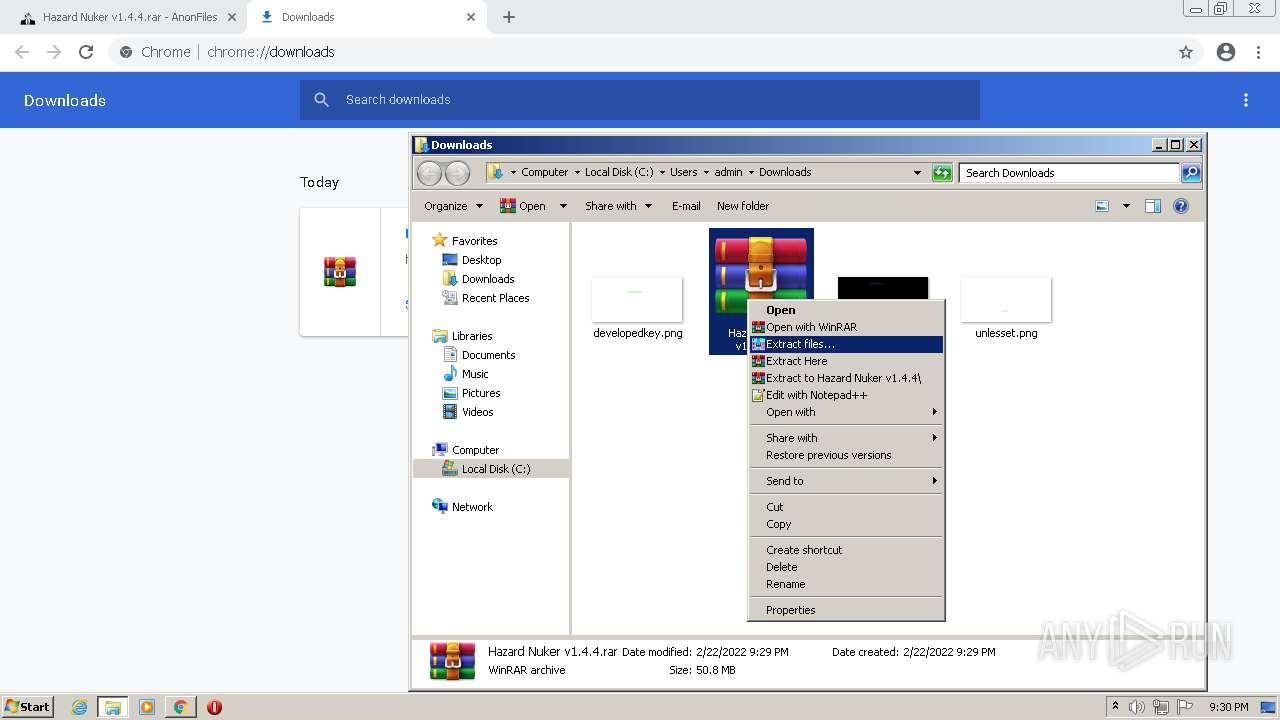
Task: Focus the Search downloads field
Action: [640, 100]
